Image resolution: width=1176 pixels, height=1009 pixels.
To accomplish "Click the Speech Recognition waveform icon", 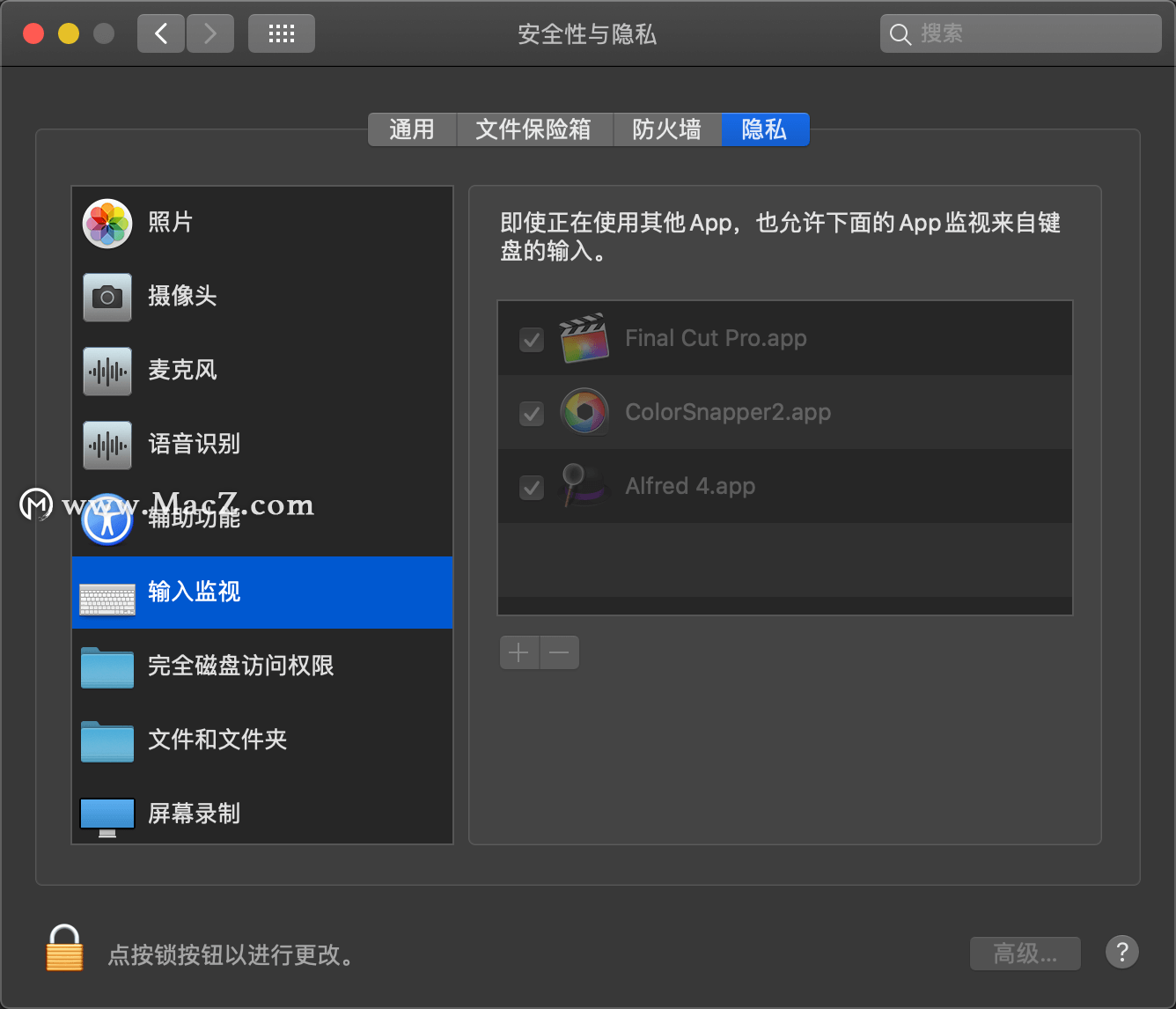I will pos(107,445).
